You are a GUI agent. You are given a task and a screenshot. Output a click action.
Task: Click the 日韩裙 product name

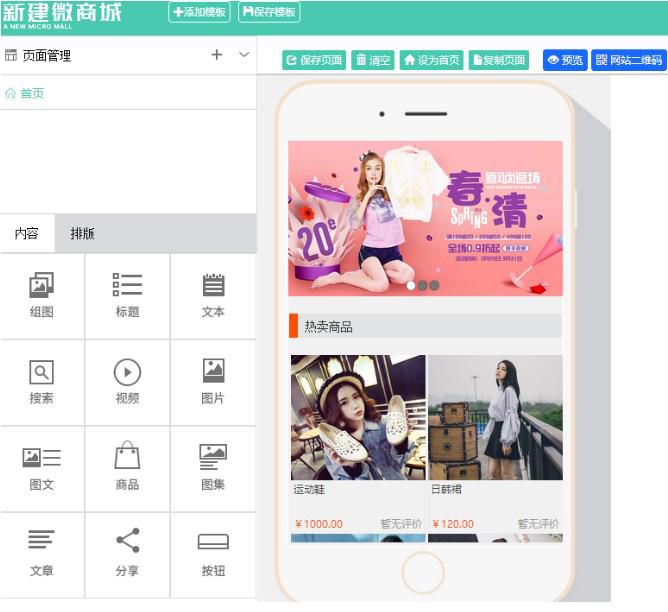pos(446,489)
